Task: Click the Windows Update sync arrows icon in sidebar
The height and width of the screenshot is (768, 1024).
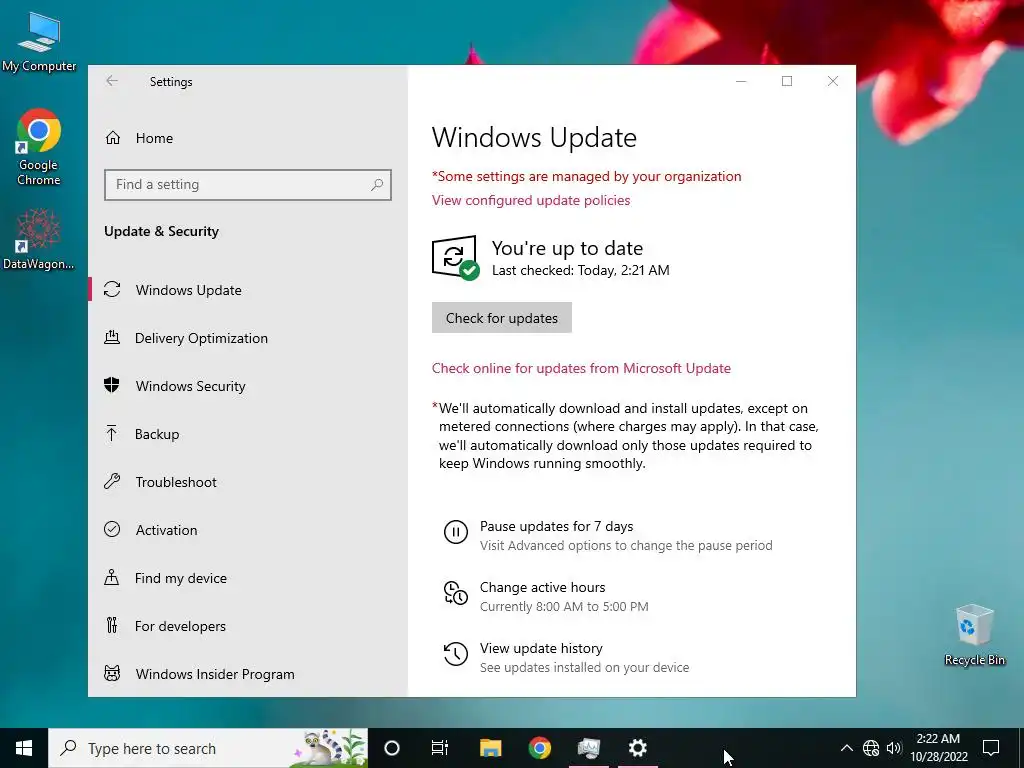Action: (x=112, y=289)
